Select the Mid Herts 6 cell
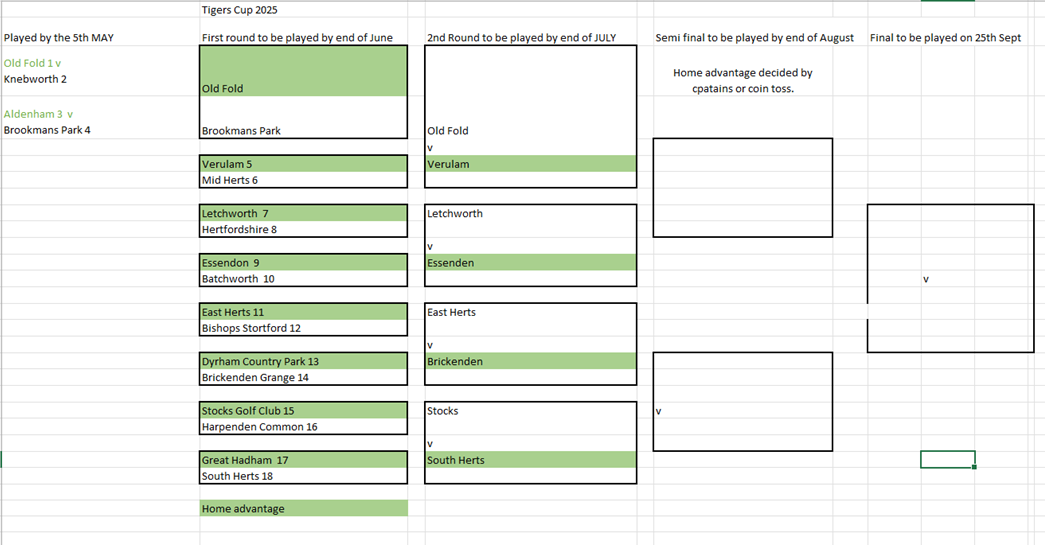 [303, 180]
